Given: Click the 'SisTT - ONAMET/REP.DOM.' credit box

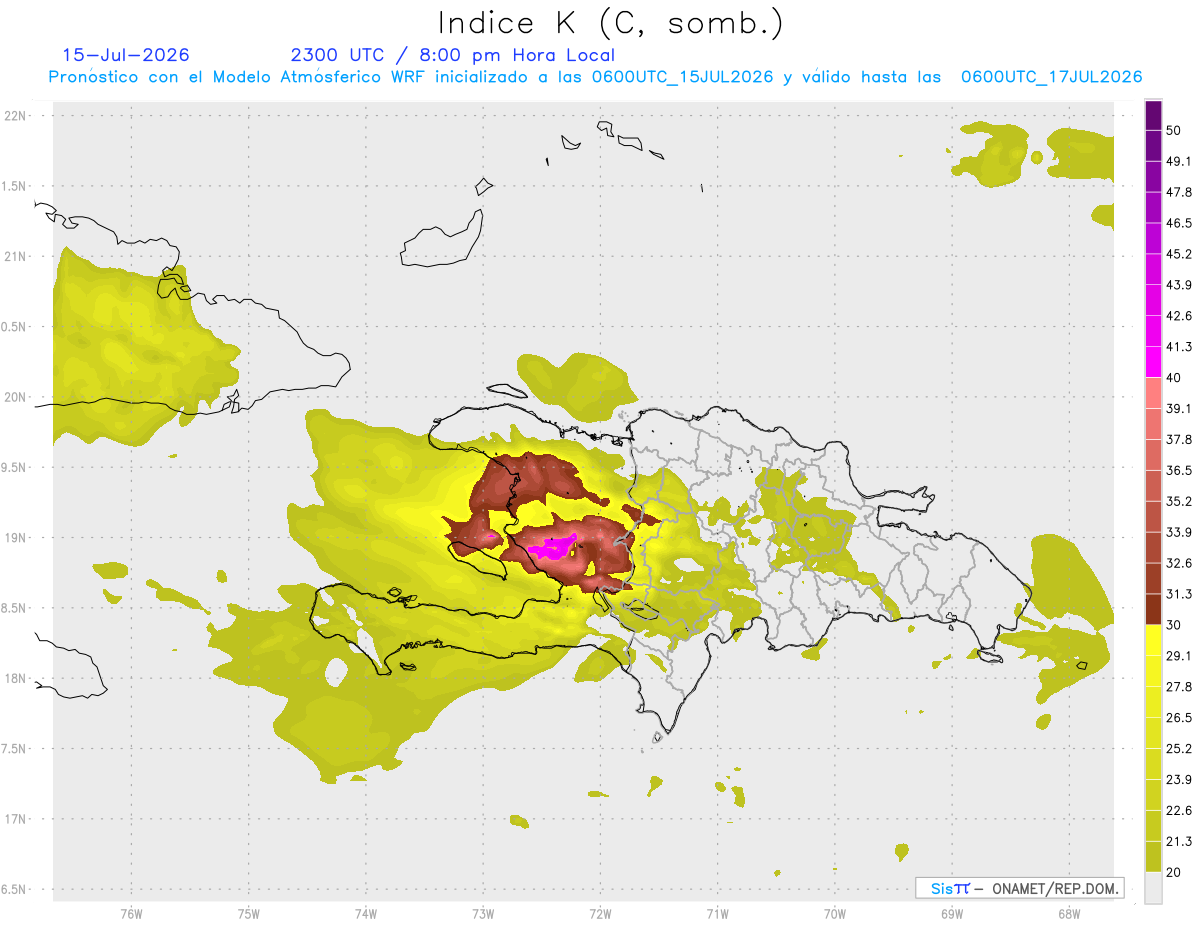Looking at the screenshot, I should point(1019,888).
